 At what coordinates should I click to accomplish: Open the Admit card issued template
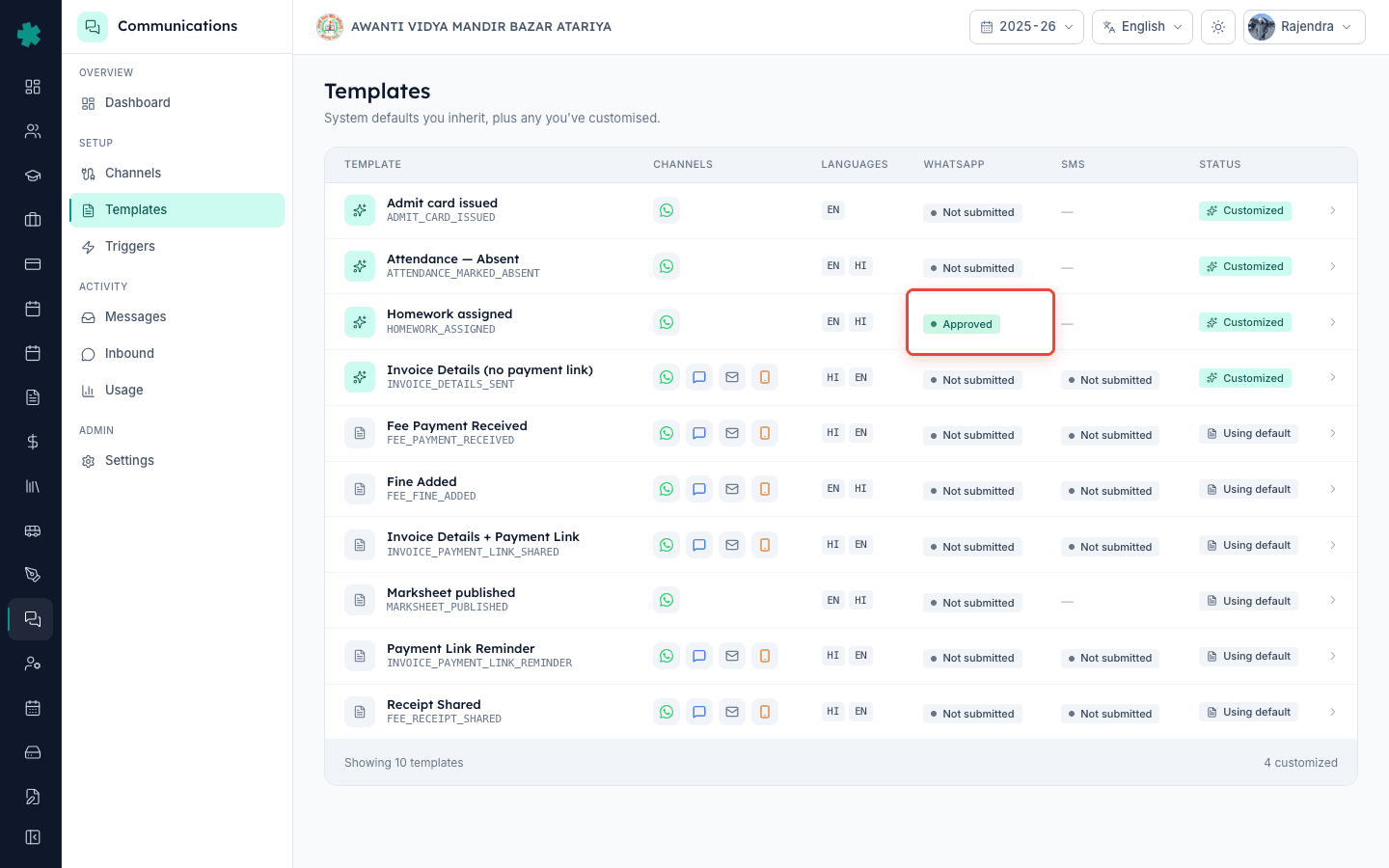[x=442, y=203]
